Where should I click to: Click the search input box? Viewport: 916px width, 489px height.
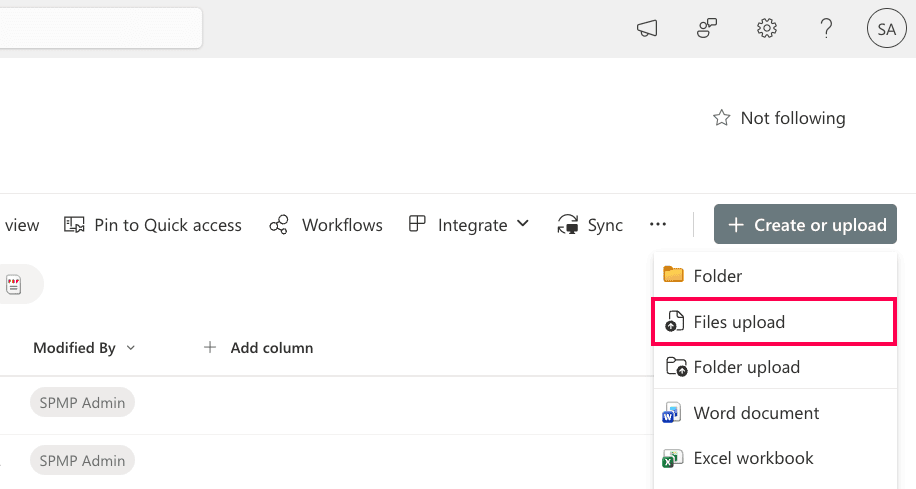[x=100, y=29]
